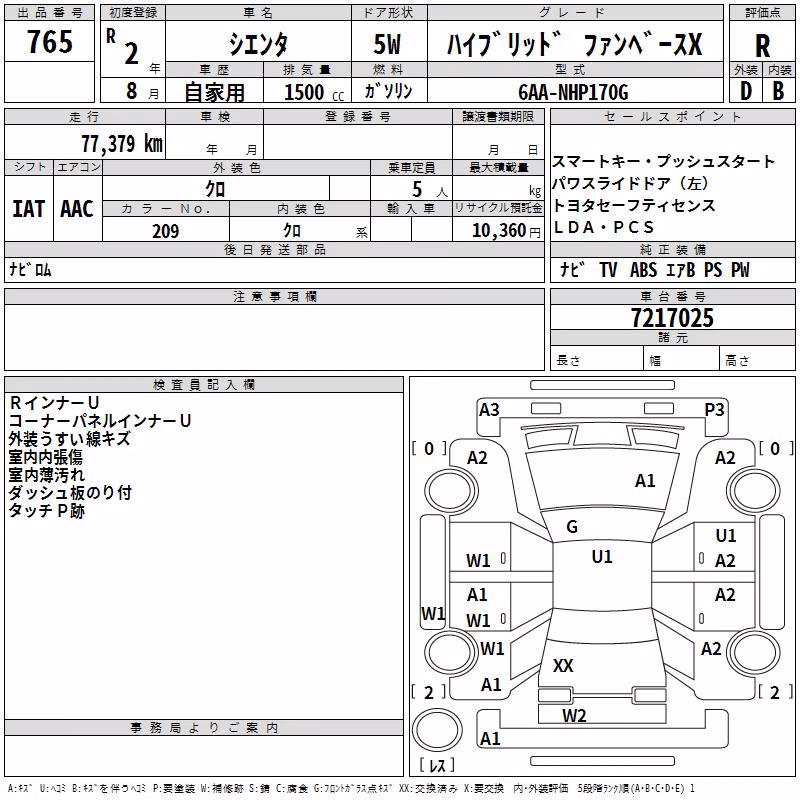Click the W2 mark on rear bumper

click(574, 716)
